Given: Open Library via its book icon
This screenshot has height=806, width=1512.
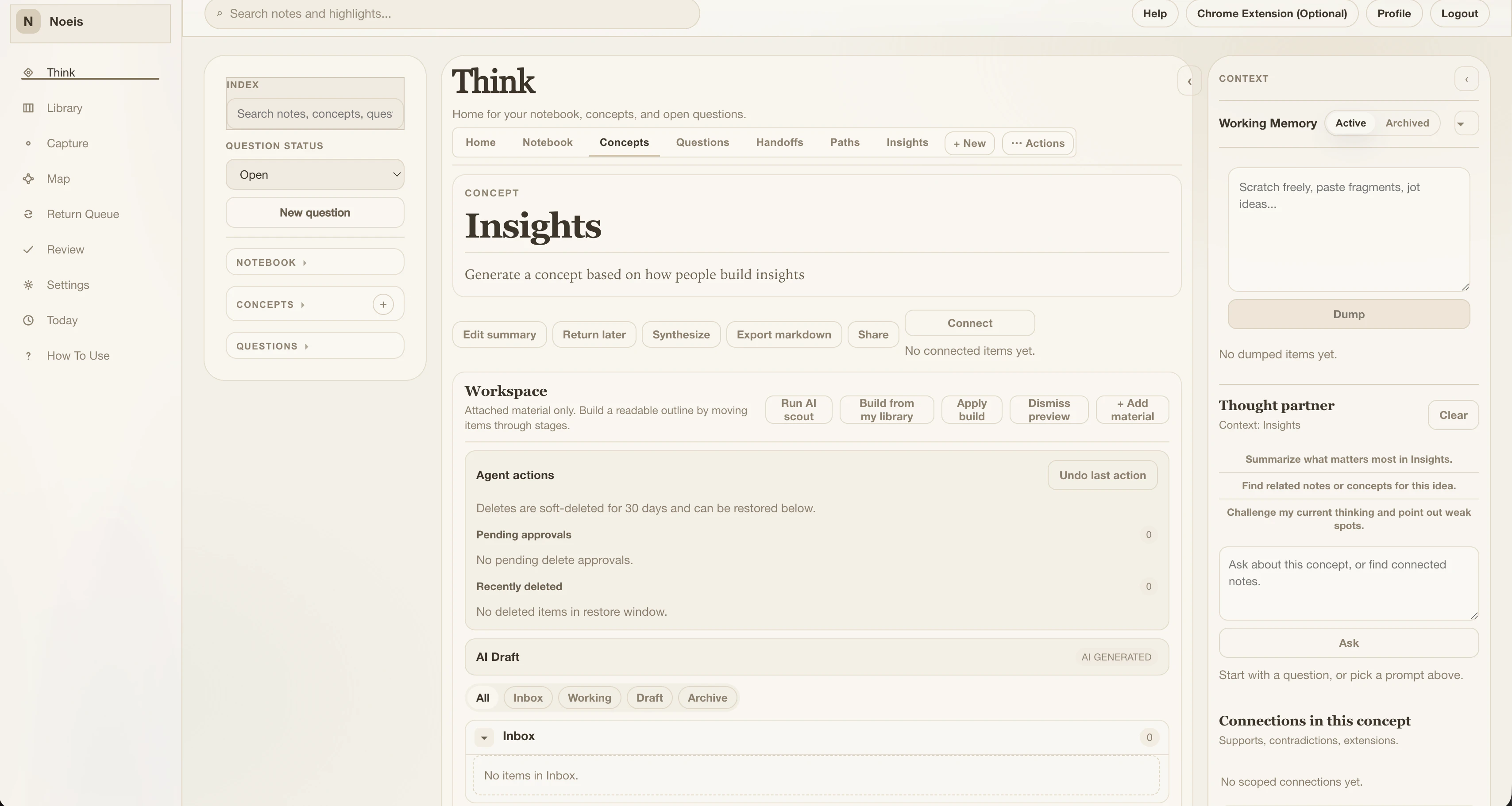Looking at the screenshot, I should pyautogui.click(x=28, y=108).
